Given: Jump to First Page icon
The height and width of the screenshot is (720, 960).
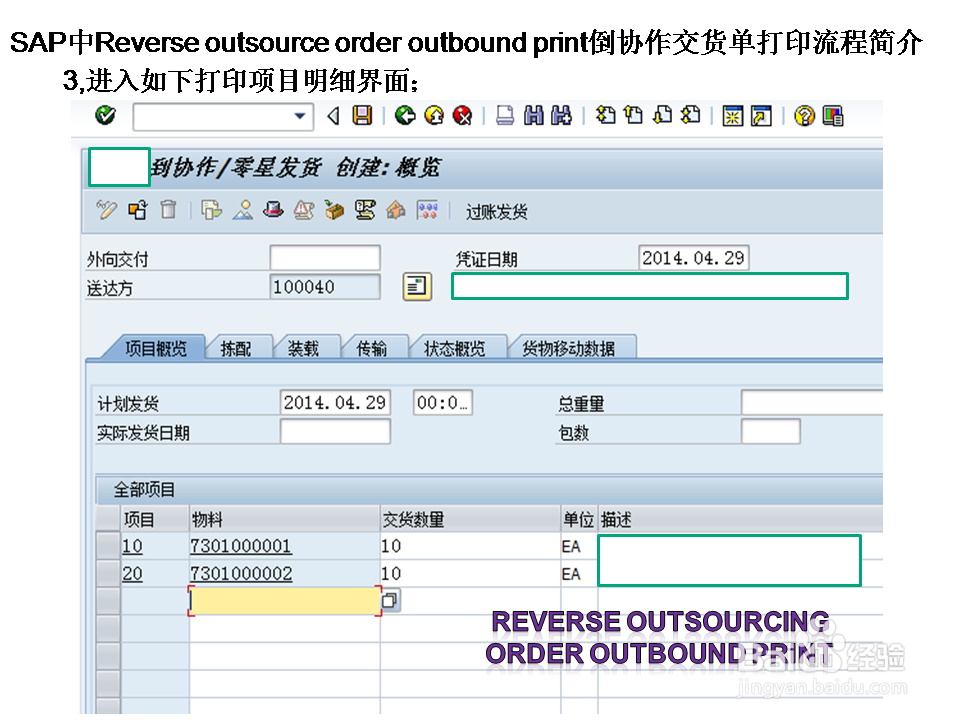Looking at the screenshot, I should [x=606, y=115].
